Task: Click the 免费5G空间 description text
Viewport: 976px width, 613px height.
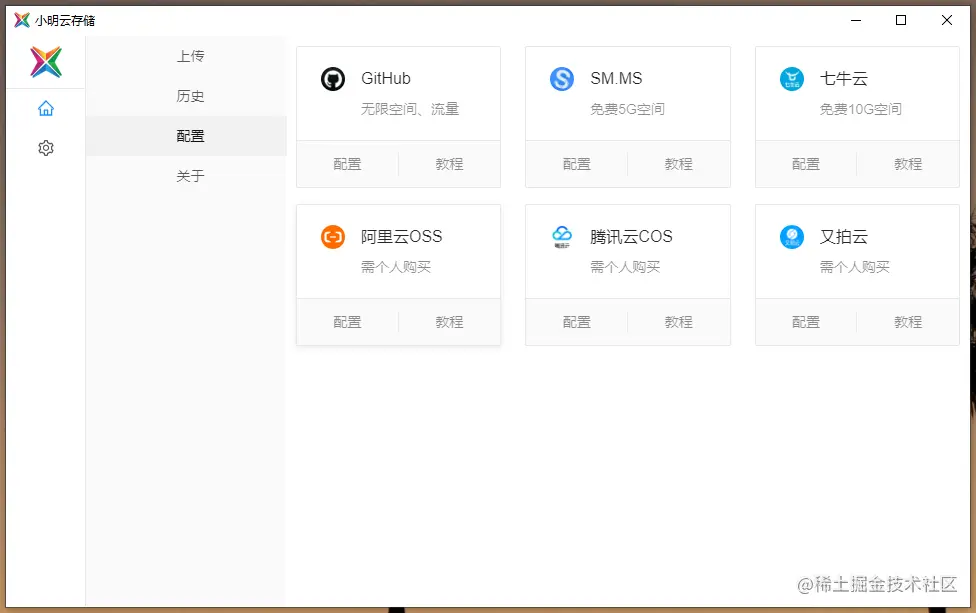Action: coord(627,109)
